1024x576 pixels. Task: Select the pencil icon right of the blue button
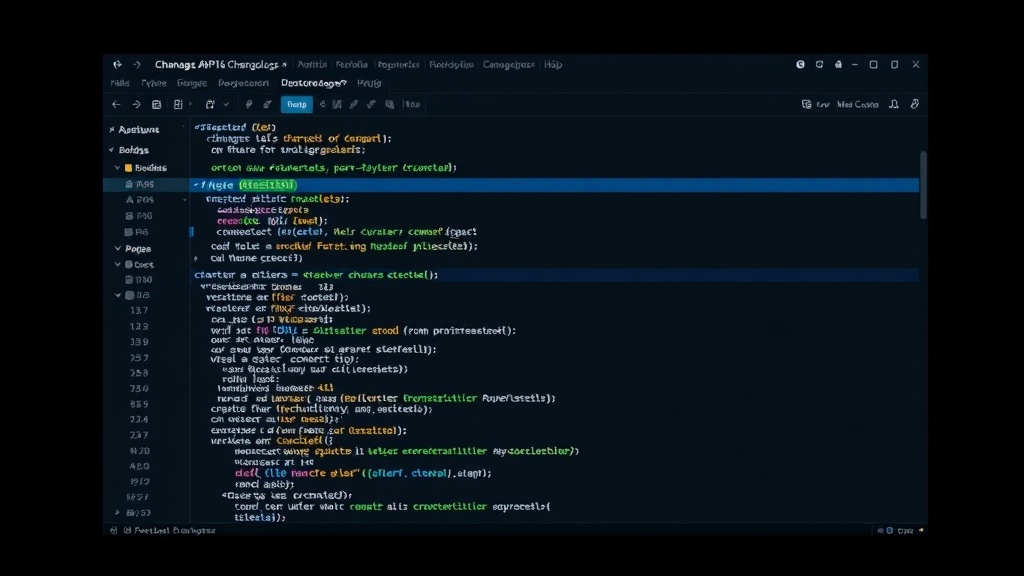click(353, 104)
